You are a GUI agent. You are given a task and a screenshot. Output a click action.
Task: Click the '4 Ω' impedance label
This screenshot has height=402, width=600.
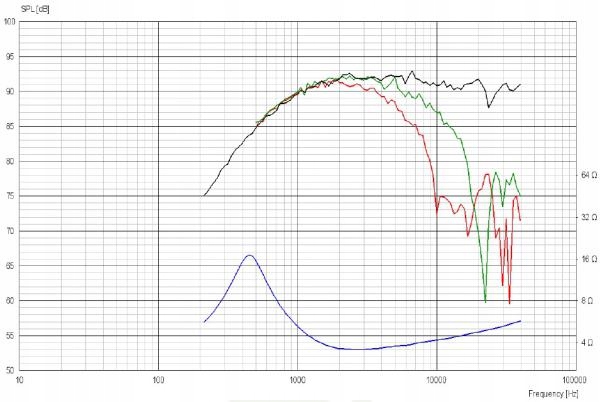point(587,342)
